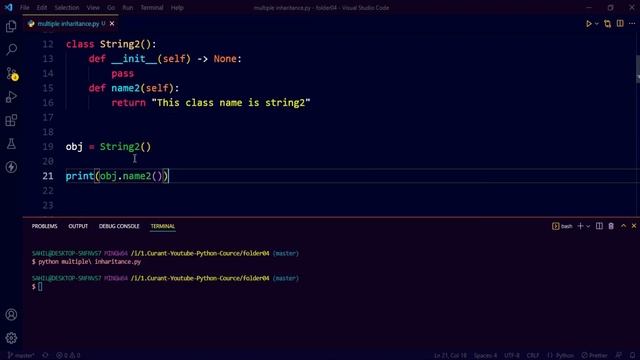Screen dimensions: 640x360
Task: Create a new terminal with plus icon
Action: click(580, 226)
